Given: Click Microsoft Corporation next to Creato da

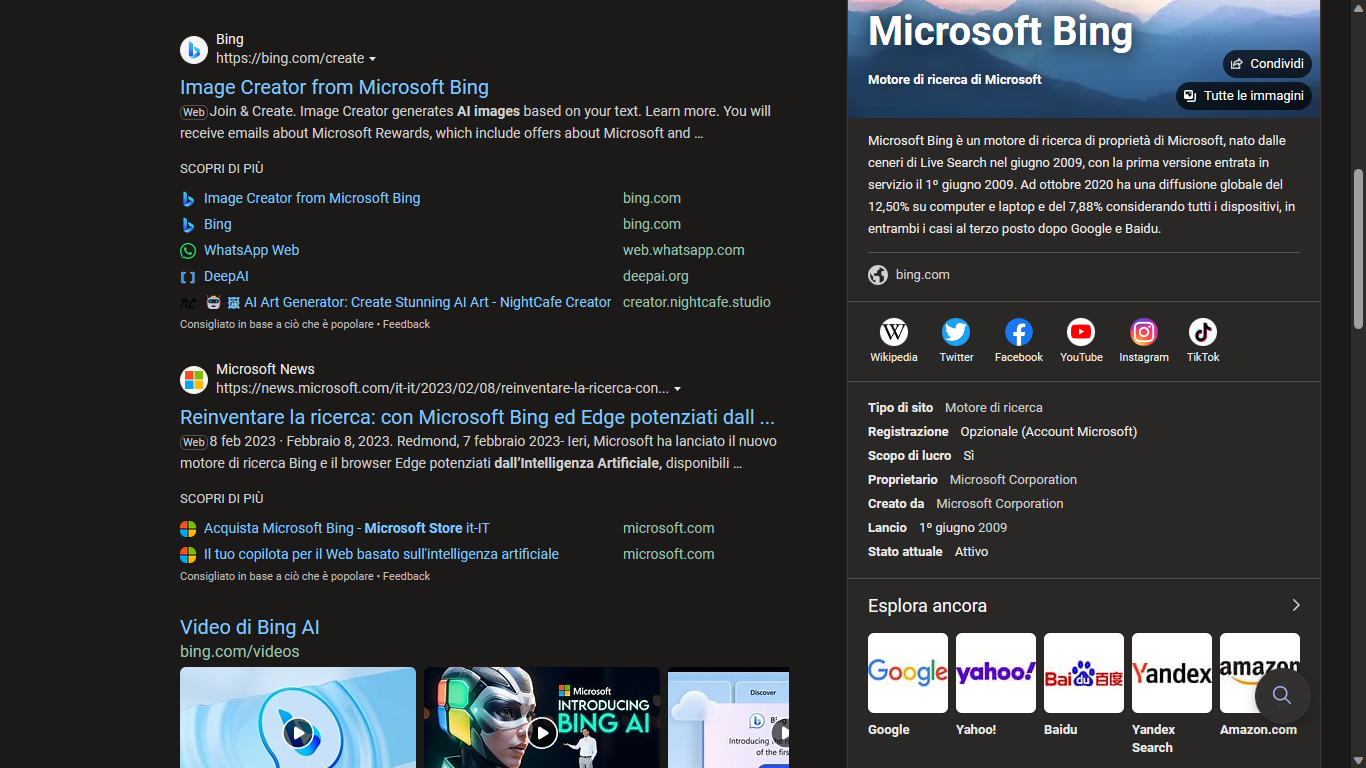Looking at the screenshot, I should pos(1000,504).
